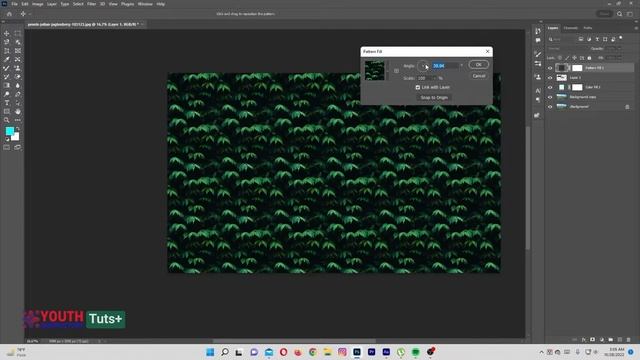Toggle visibility of the Background layer
The image size is (640, 360).
pyautogui.click(x=550, y=107)
